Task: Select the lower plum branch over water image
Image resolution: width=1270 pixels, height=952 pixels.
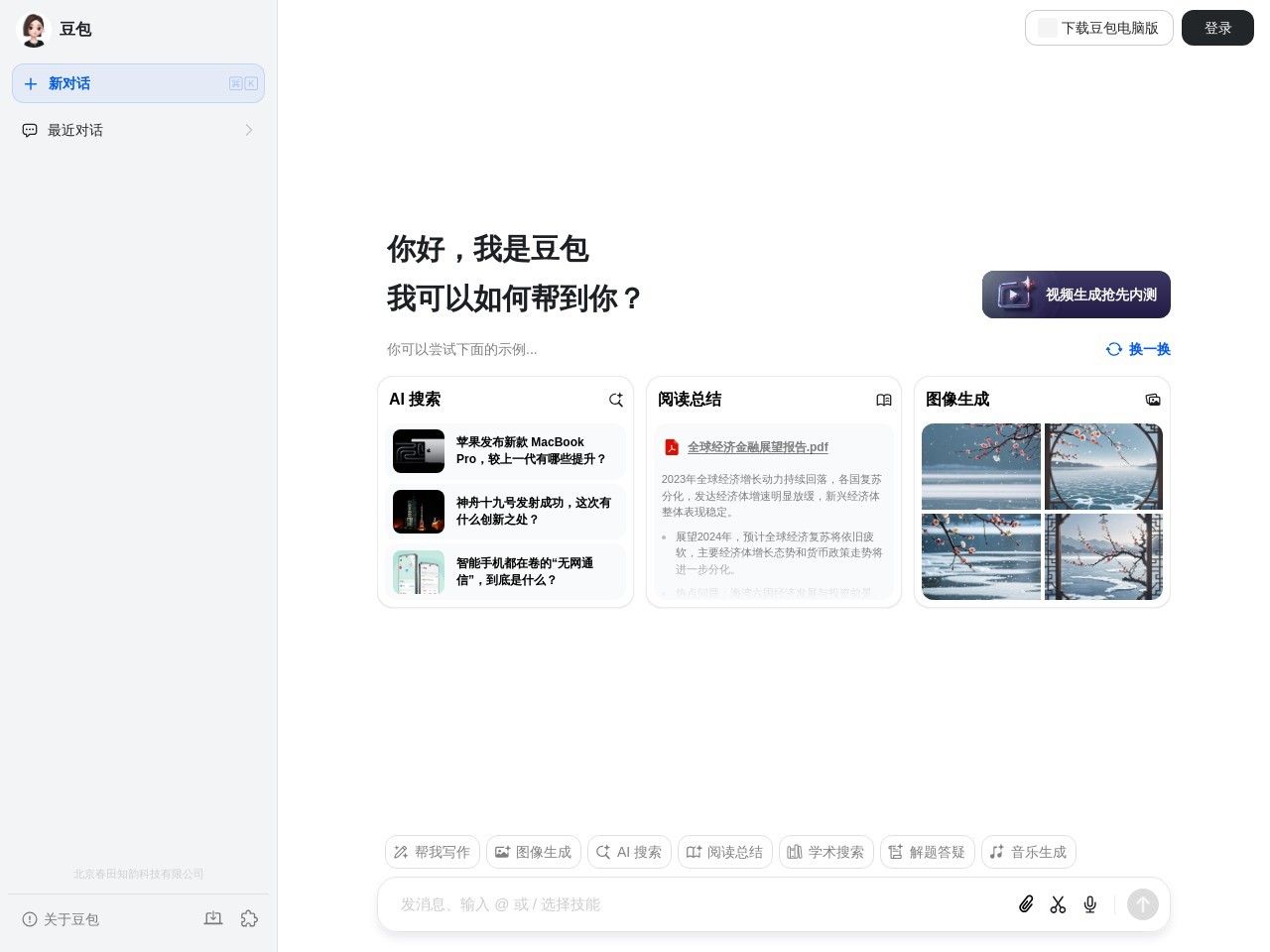Action: click(981, 556)
